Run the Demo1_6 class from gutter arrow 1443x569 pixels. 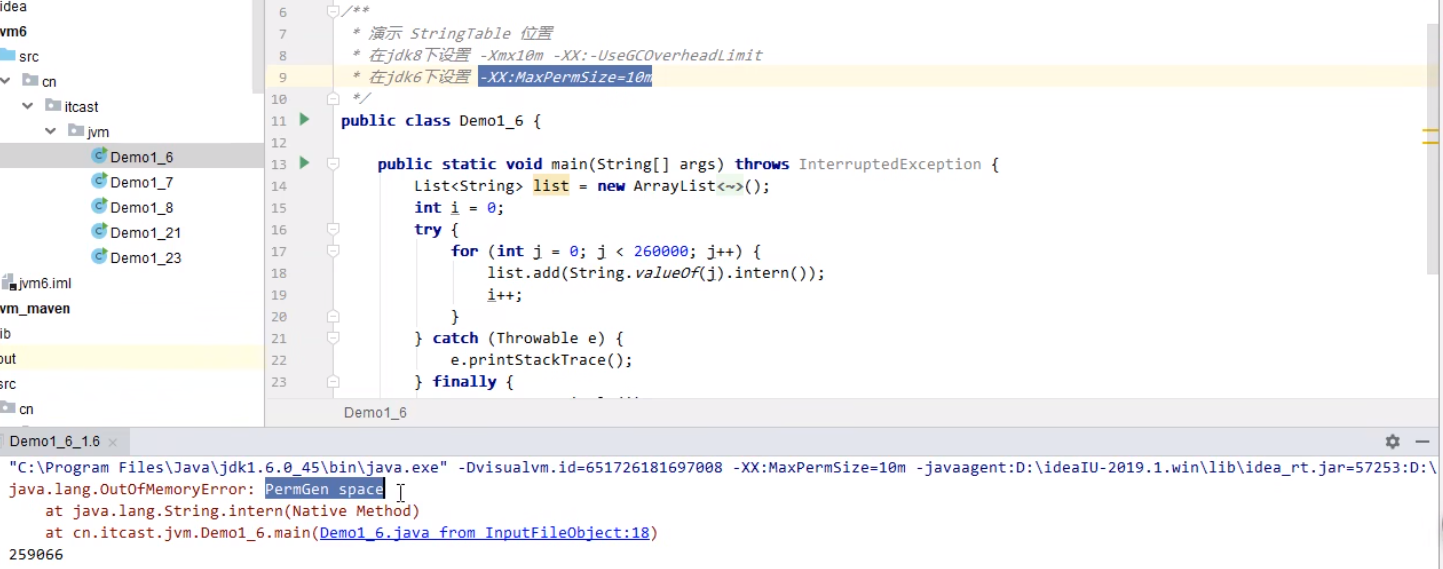[305, 120]
